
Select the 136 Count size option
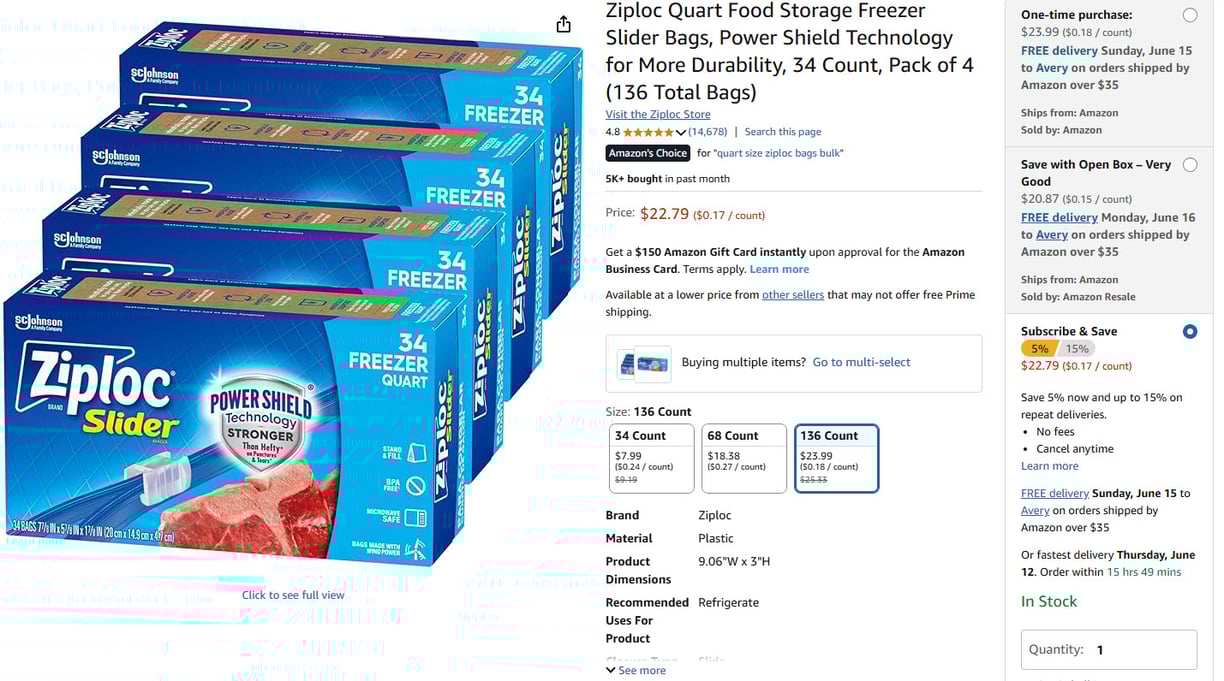(x=837, y=459)
